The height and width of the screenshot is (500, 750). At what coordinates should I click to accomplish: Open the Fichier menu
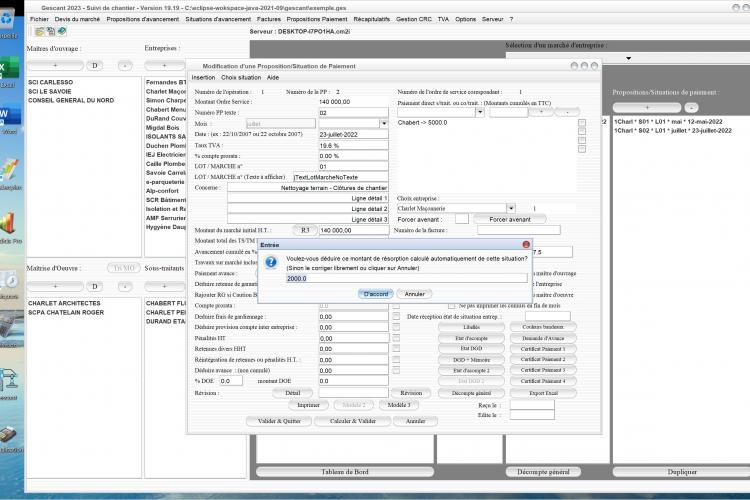(x=39, y=19)
